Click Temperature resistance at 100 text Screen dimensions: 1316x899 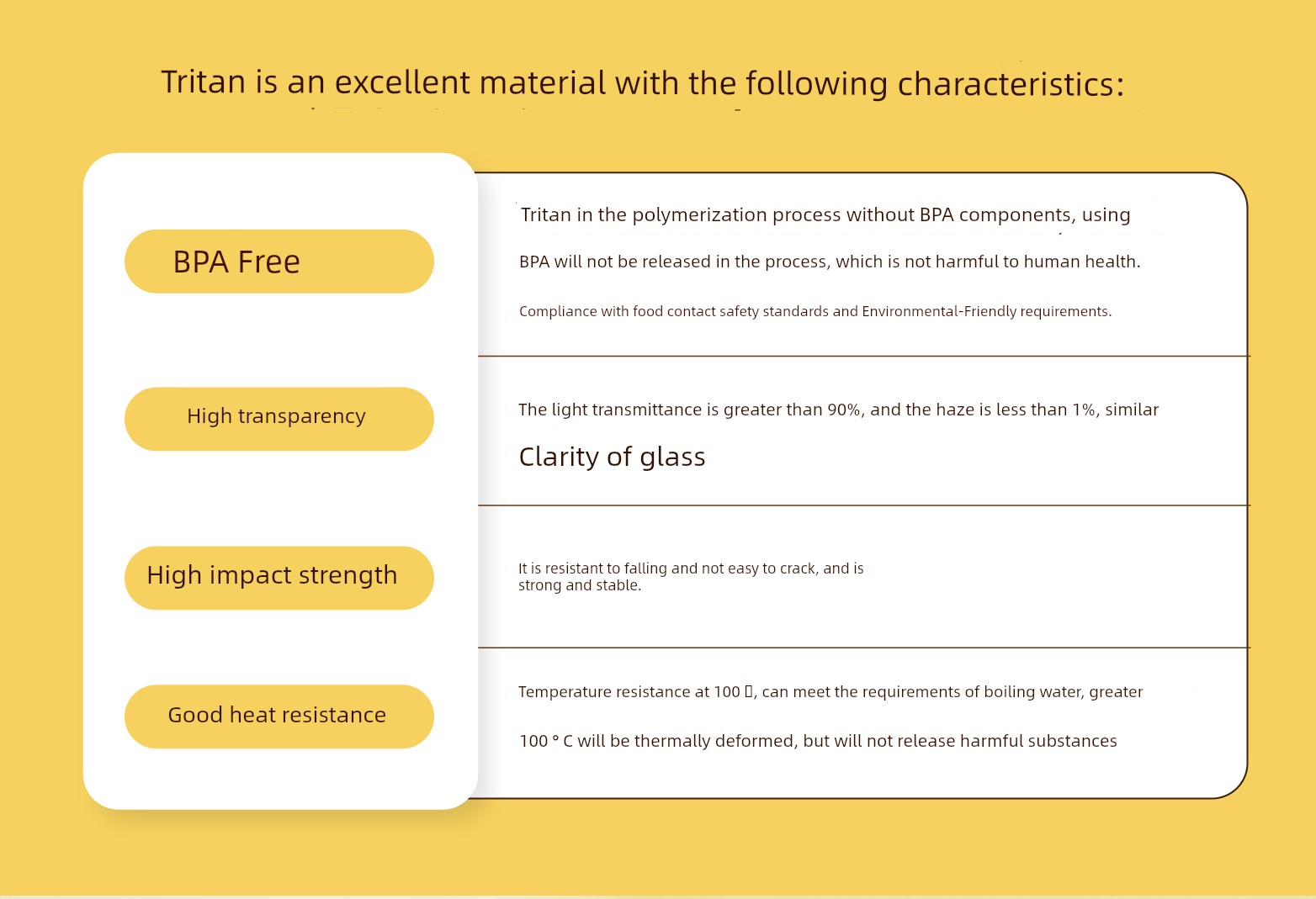(x=830, y=692)
